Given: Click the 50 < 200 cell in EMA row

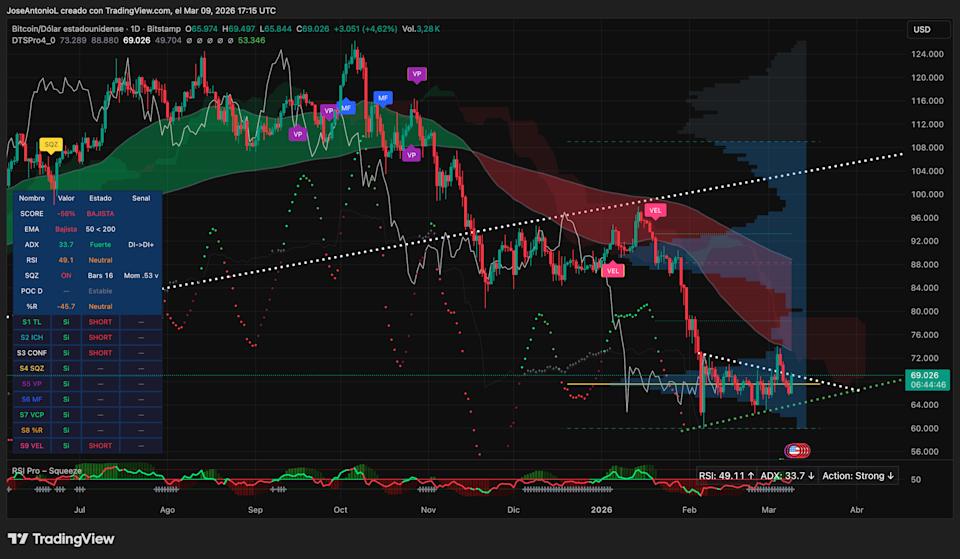Looking at the screenshot, I should pos(100,229).
